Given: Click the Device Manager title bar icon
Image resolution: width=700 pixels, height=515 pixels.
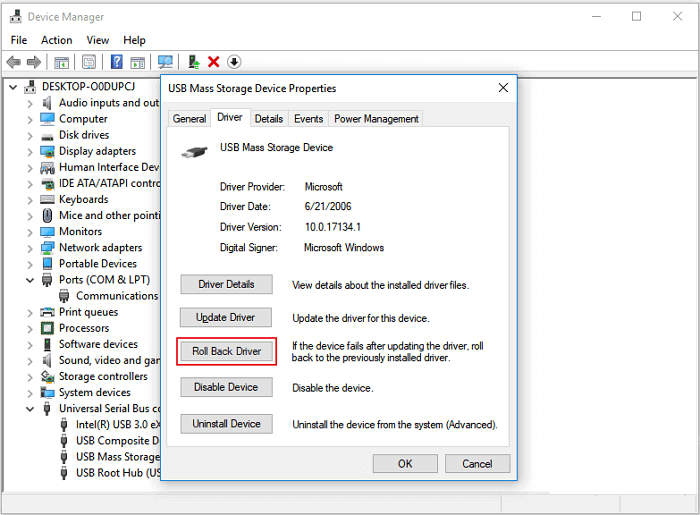Looking at the screenshot, I should (x=16, y=17).
